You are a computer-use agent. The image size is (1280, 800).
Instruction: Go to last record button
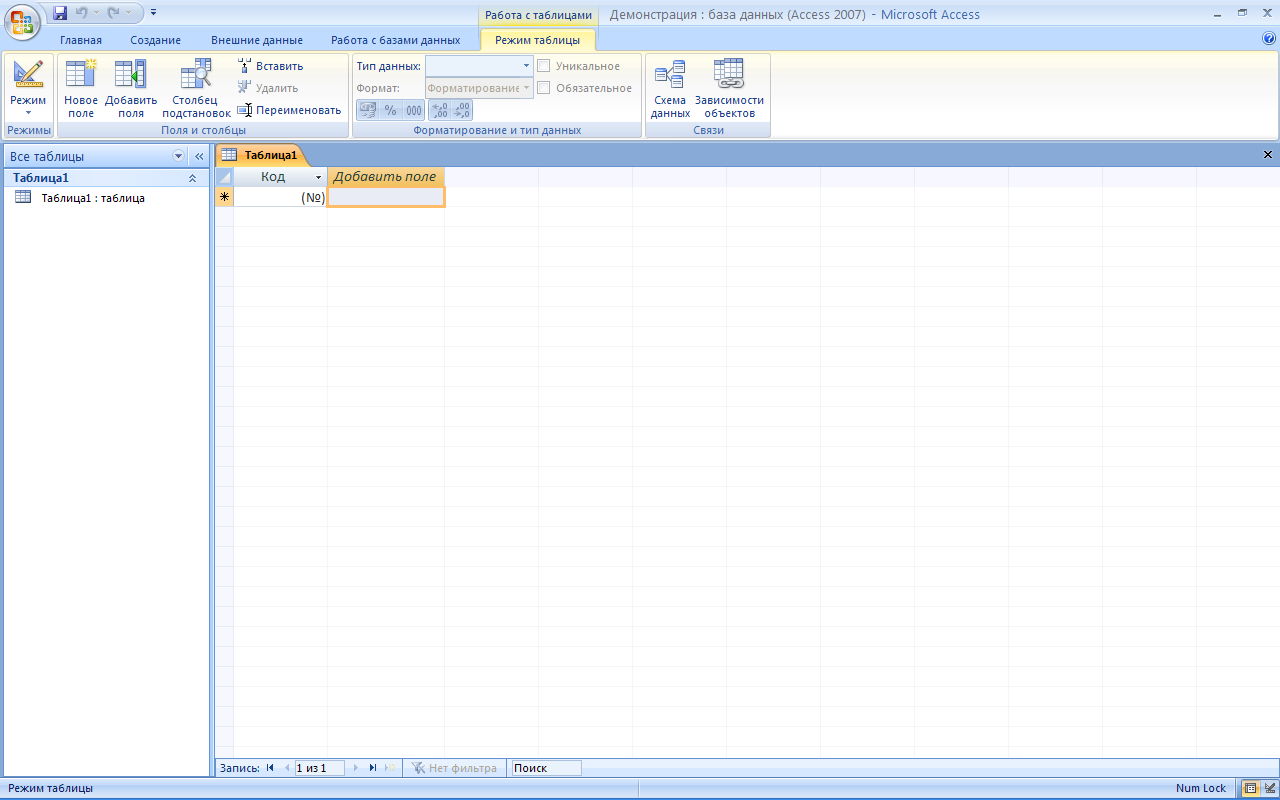(372, 768)
